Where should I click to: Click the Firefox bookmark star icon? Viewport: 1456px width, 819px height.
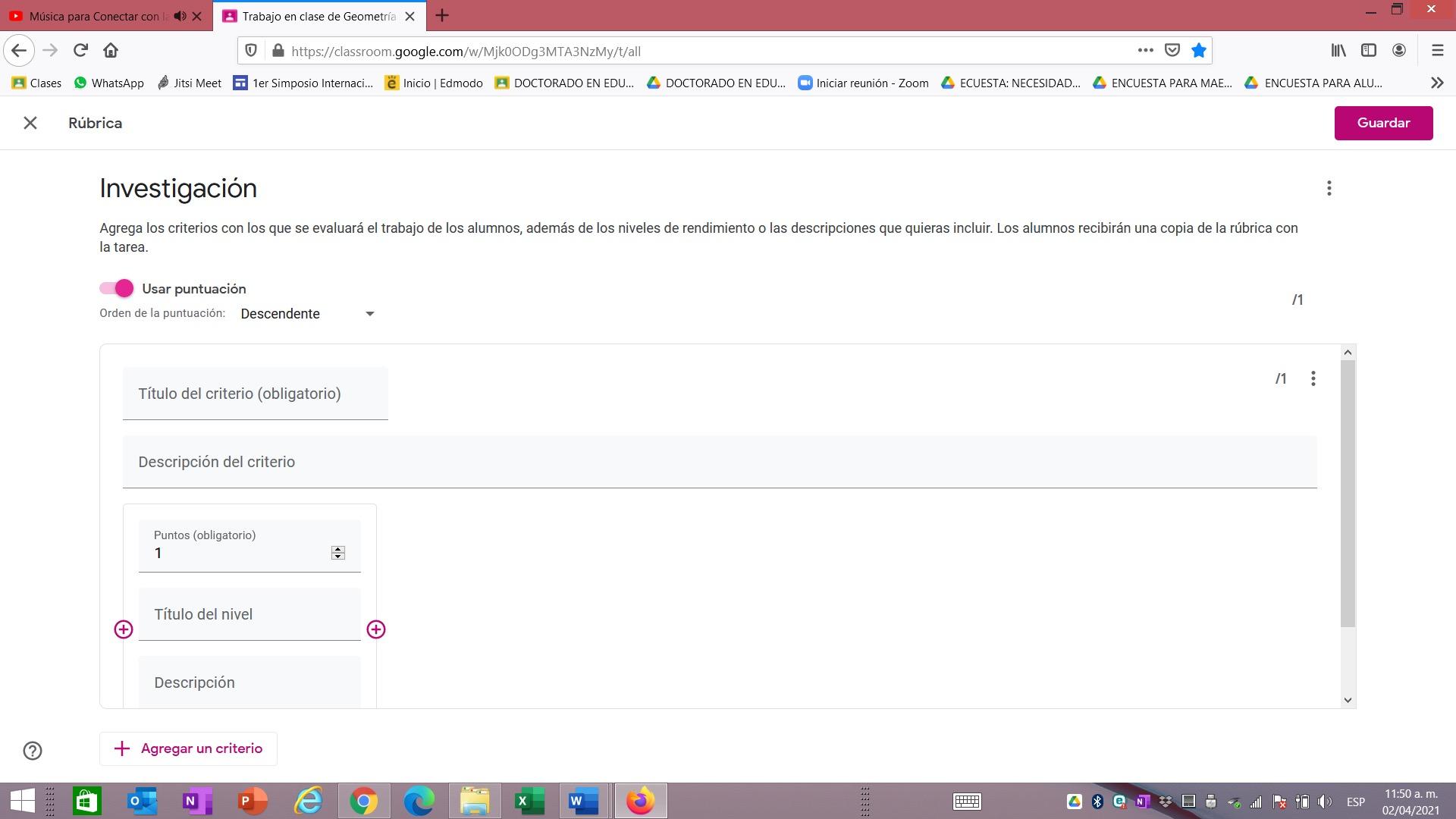[x=1199, y=51]
